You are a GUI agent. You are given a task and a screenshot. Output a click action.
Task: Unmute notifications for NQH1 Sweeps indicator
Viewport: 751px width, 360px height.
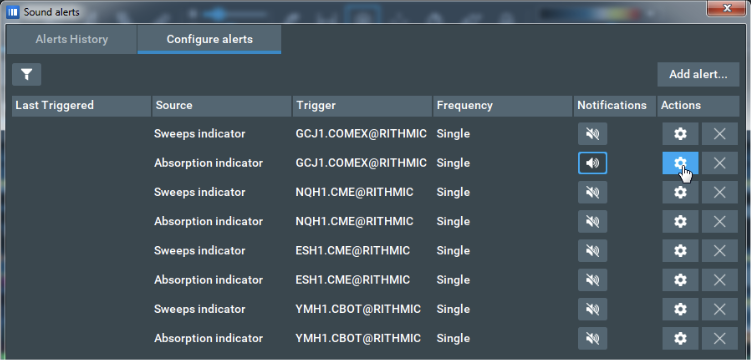pos(592,192)
